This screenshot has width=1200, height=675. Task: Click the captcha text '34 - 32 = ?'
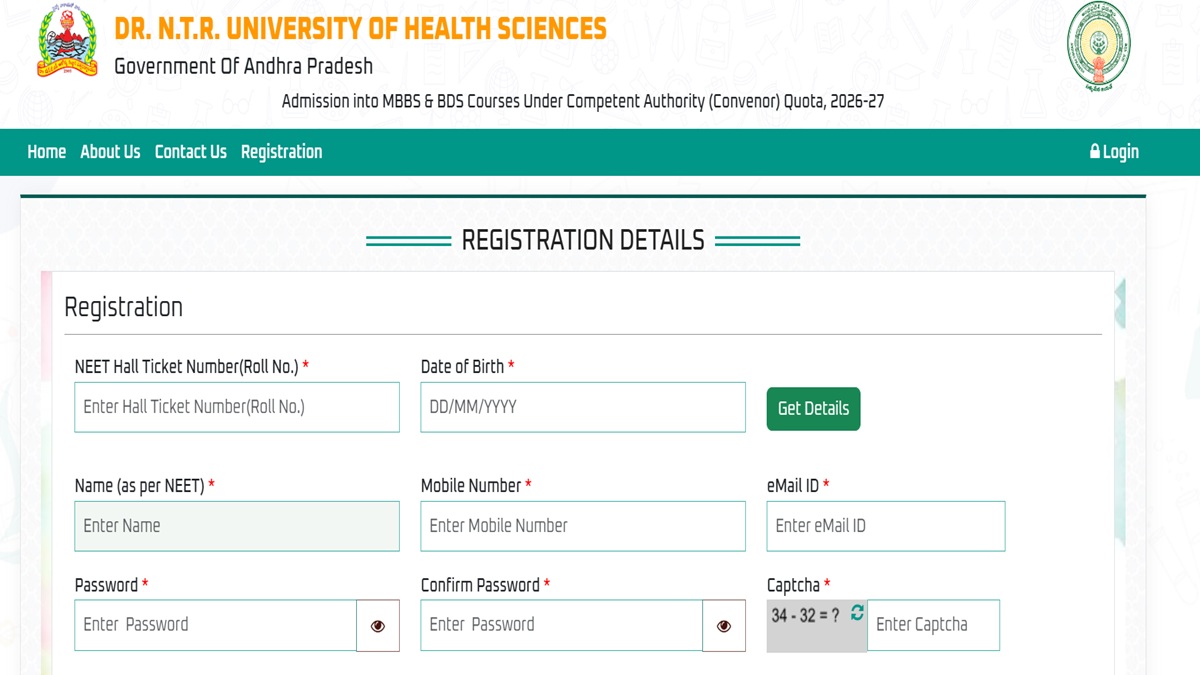pos(805,616)
